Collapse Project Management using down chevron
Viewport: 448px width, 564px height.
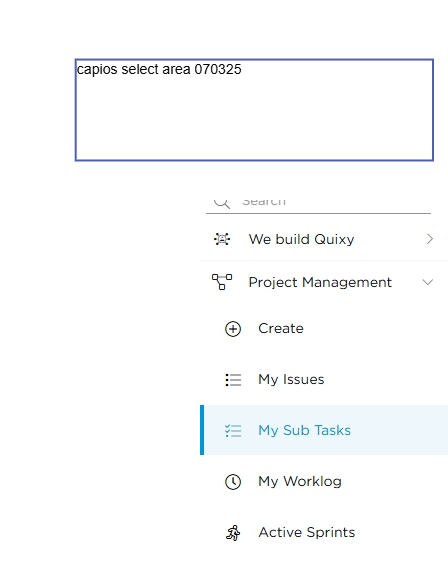428,282
